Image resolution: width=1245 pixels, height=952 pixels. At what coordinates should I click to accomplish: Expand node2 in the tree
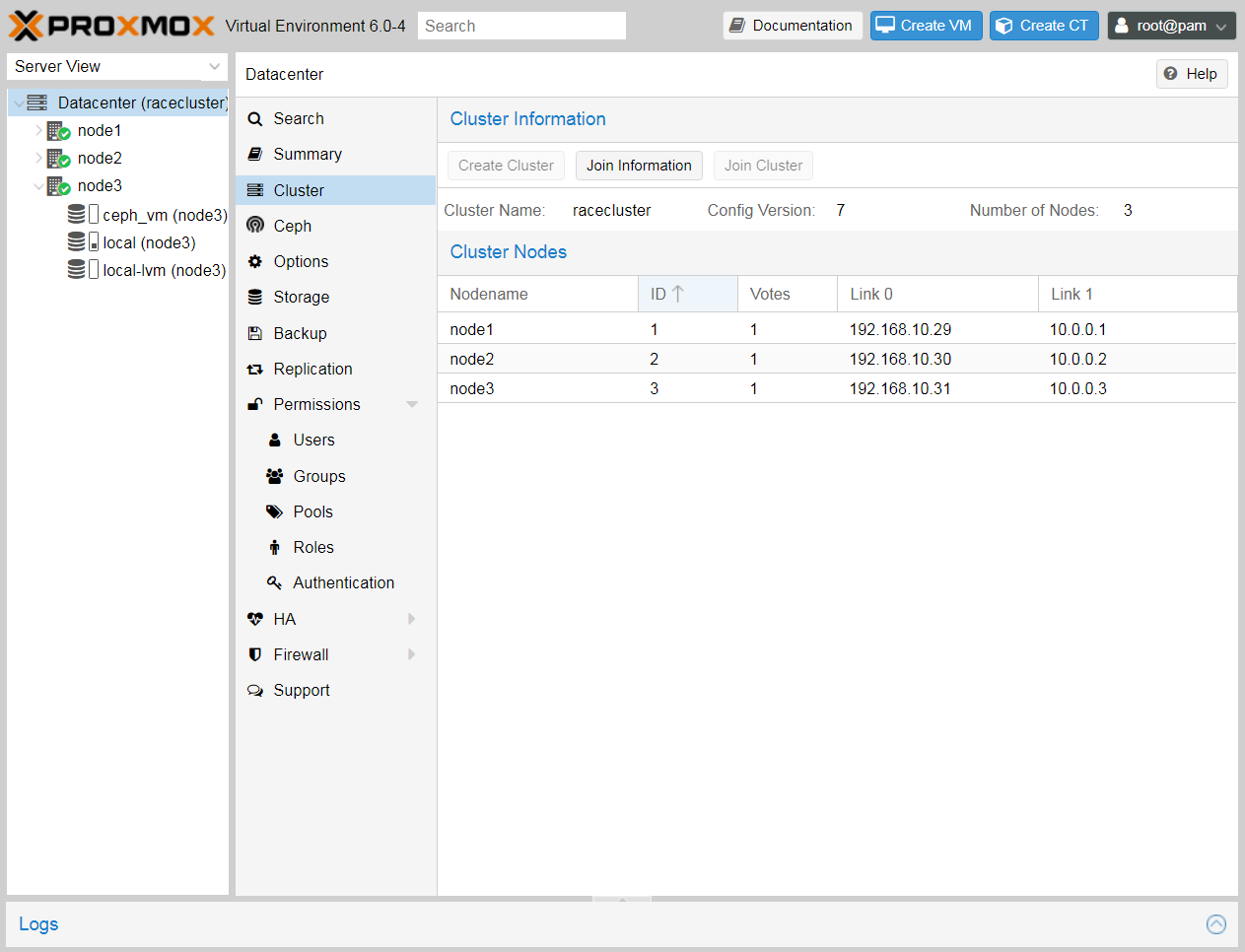tap(38, 158)
